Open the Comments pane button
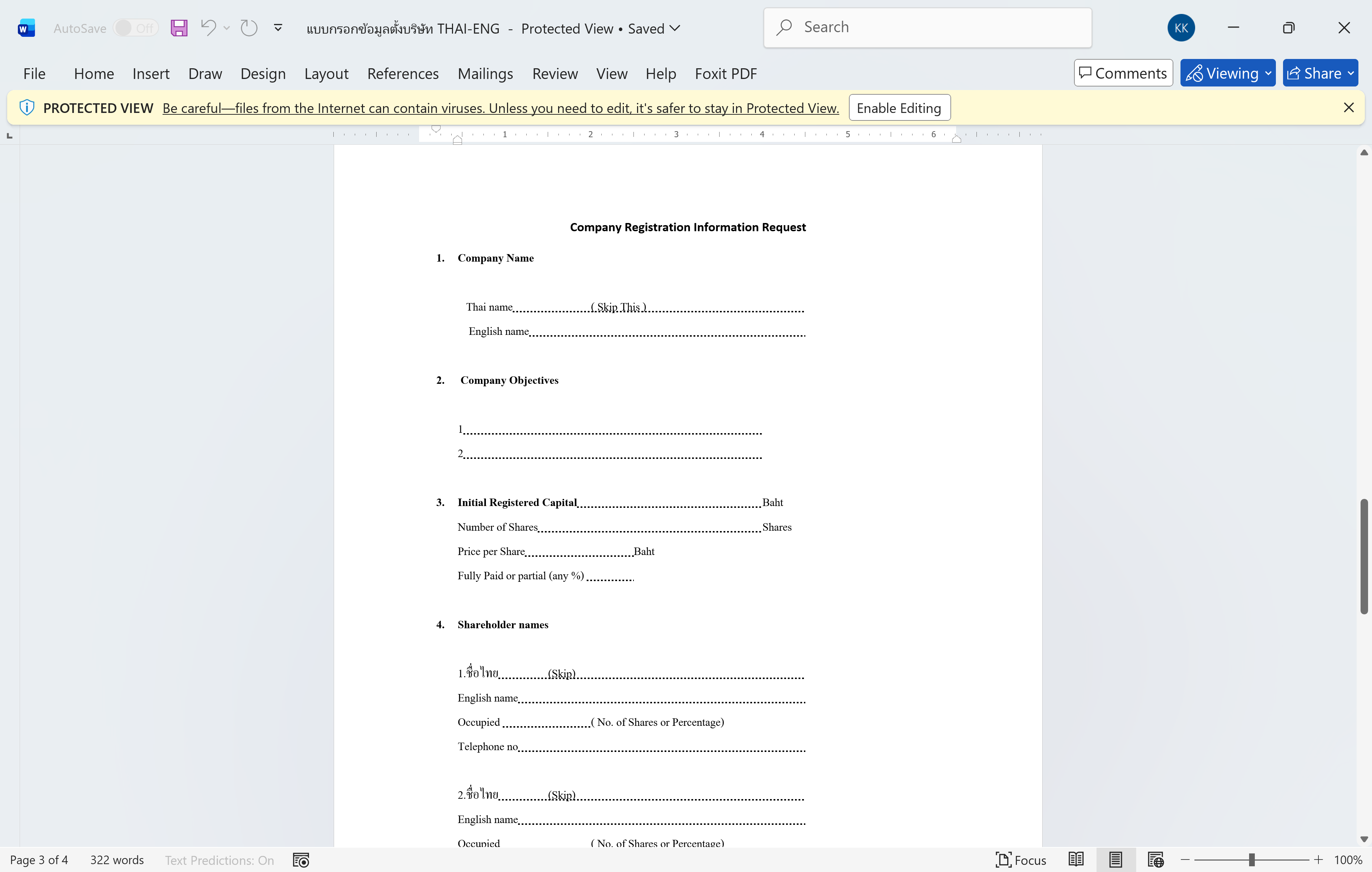Viewport: 1372px width, 872px height. [x=1123, y=73]
